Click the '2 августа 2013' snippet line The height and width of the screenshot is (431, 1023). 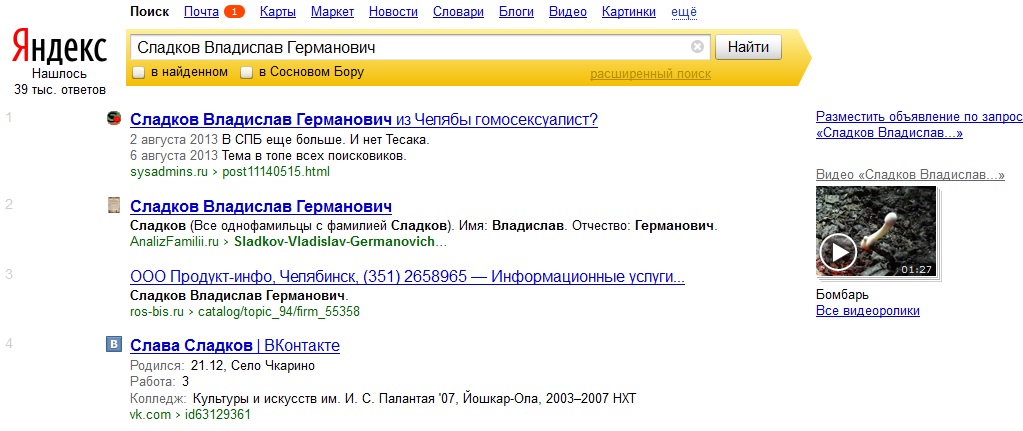coord(280,140)
